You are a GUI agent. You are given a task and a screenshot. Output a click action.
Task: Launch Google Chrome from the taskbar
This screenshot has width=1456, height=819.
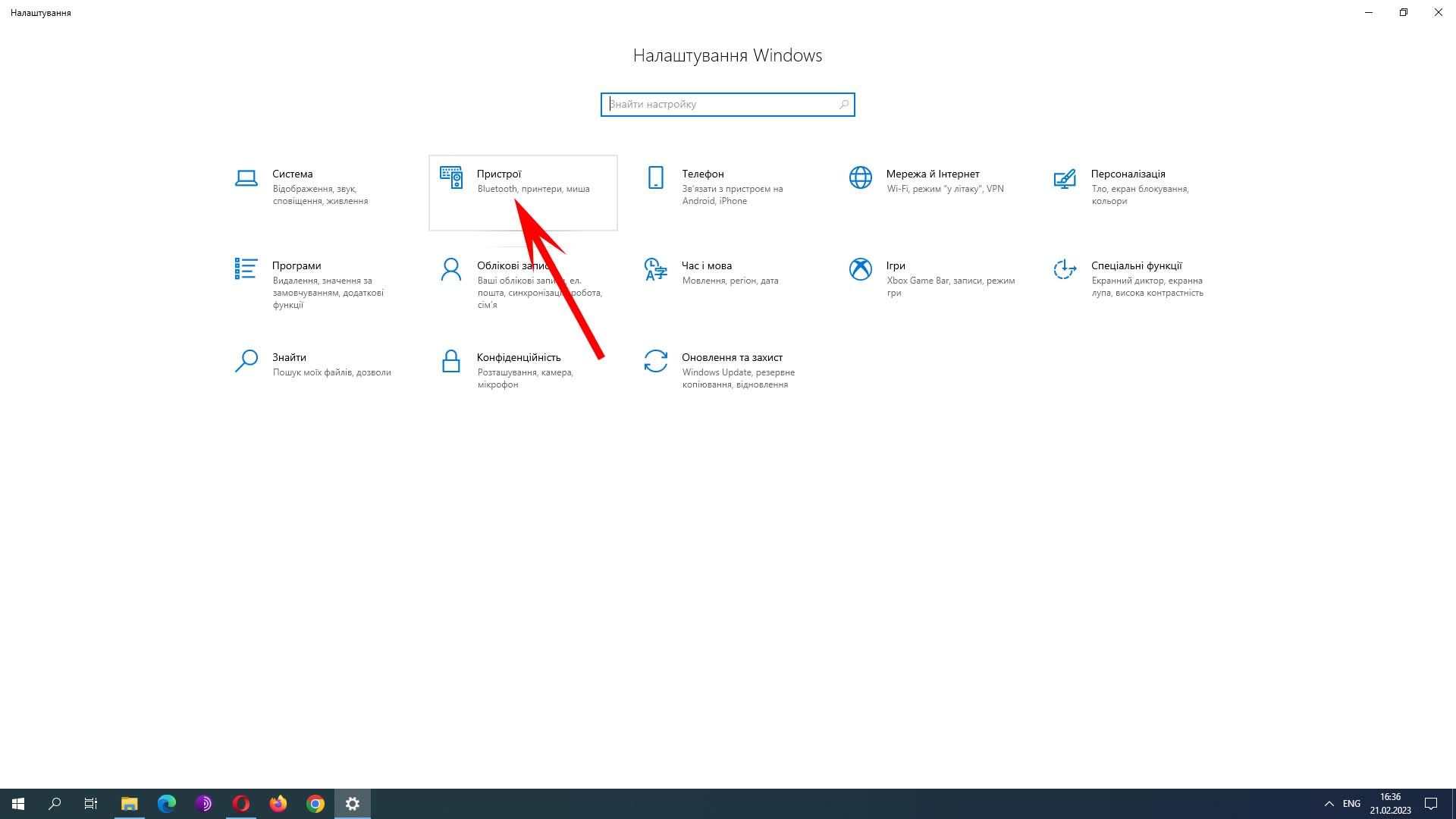point(315,804)
